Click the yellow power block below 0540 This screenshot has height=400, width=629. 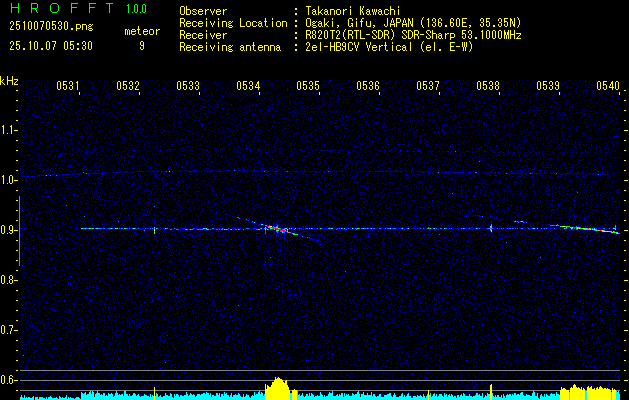point(590,392)
